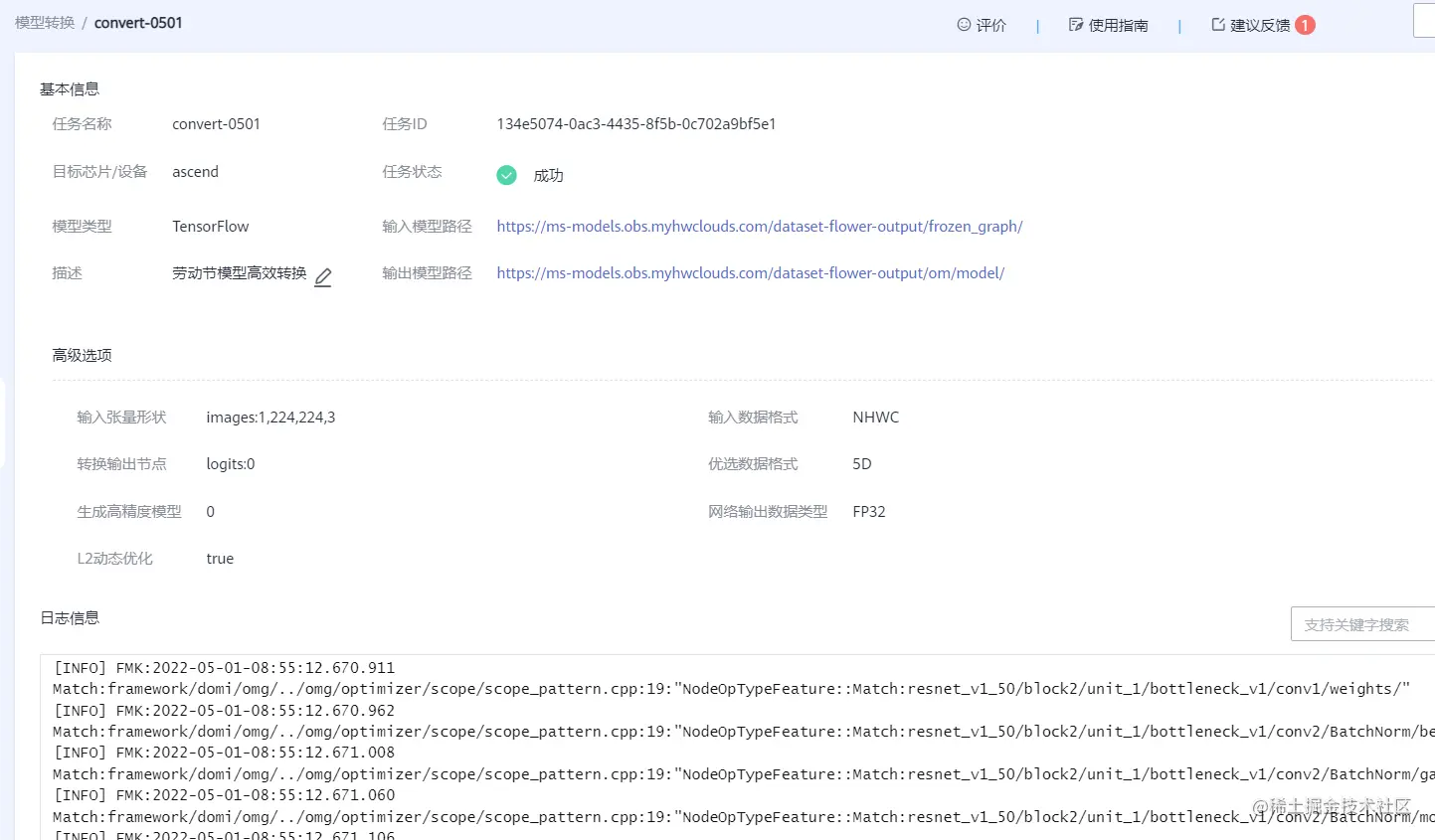Click the pencil edit icon beside the description
1435x840 pixels.
323,277
